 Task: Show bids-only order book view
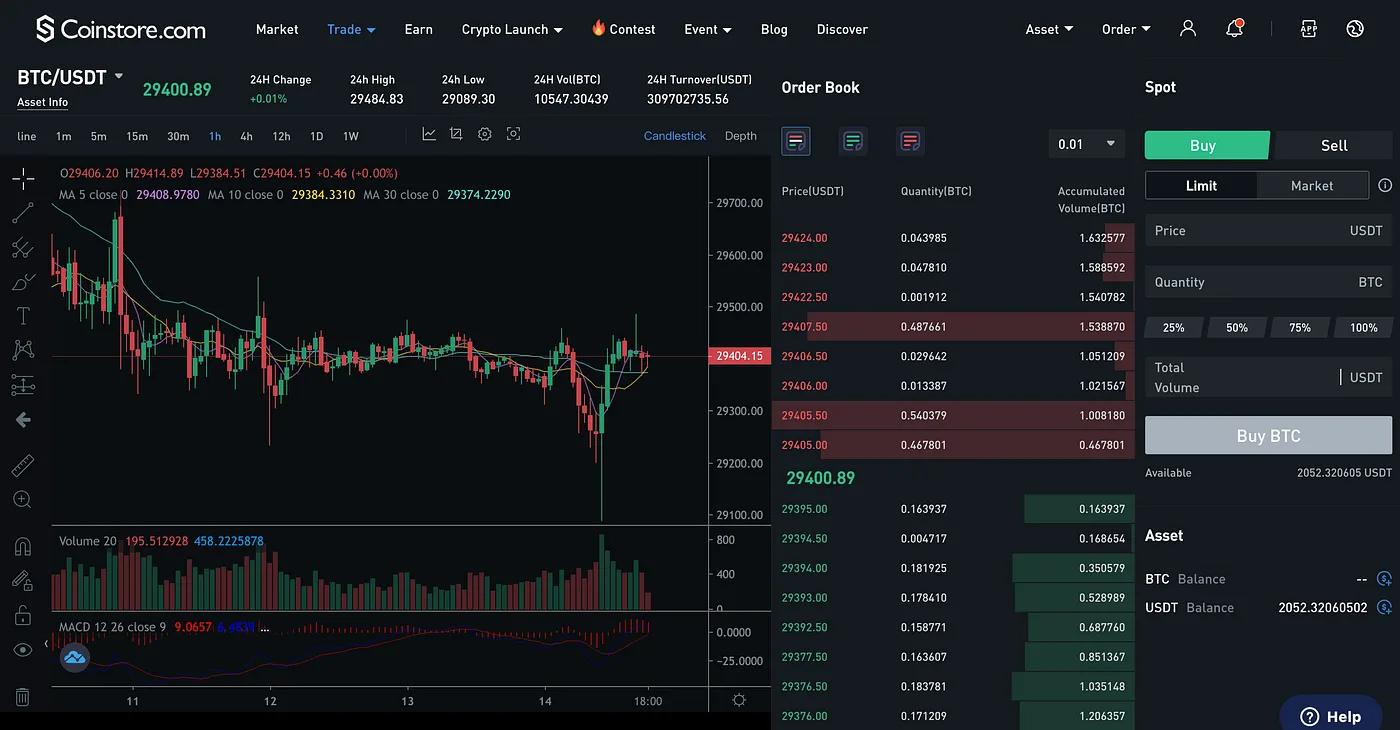[853, 142]
